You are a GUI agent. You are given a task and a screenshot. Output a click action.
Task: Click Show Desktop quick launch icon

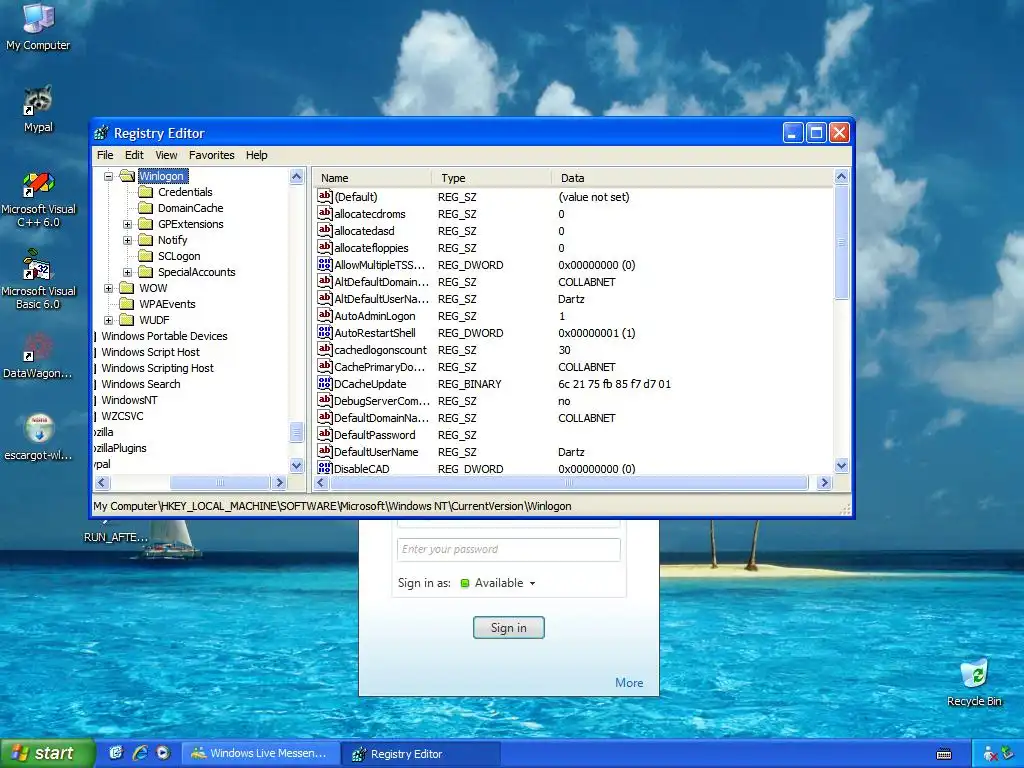point(116,753)
